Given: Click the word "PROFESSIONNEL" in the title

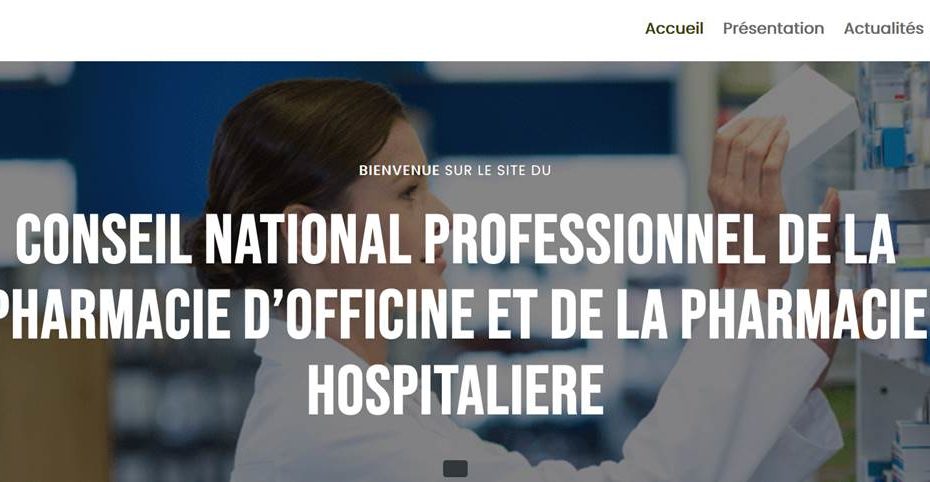Looking at the screenshot, I should coord(593,238).
